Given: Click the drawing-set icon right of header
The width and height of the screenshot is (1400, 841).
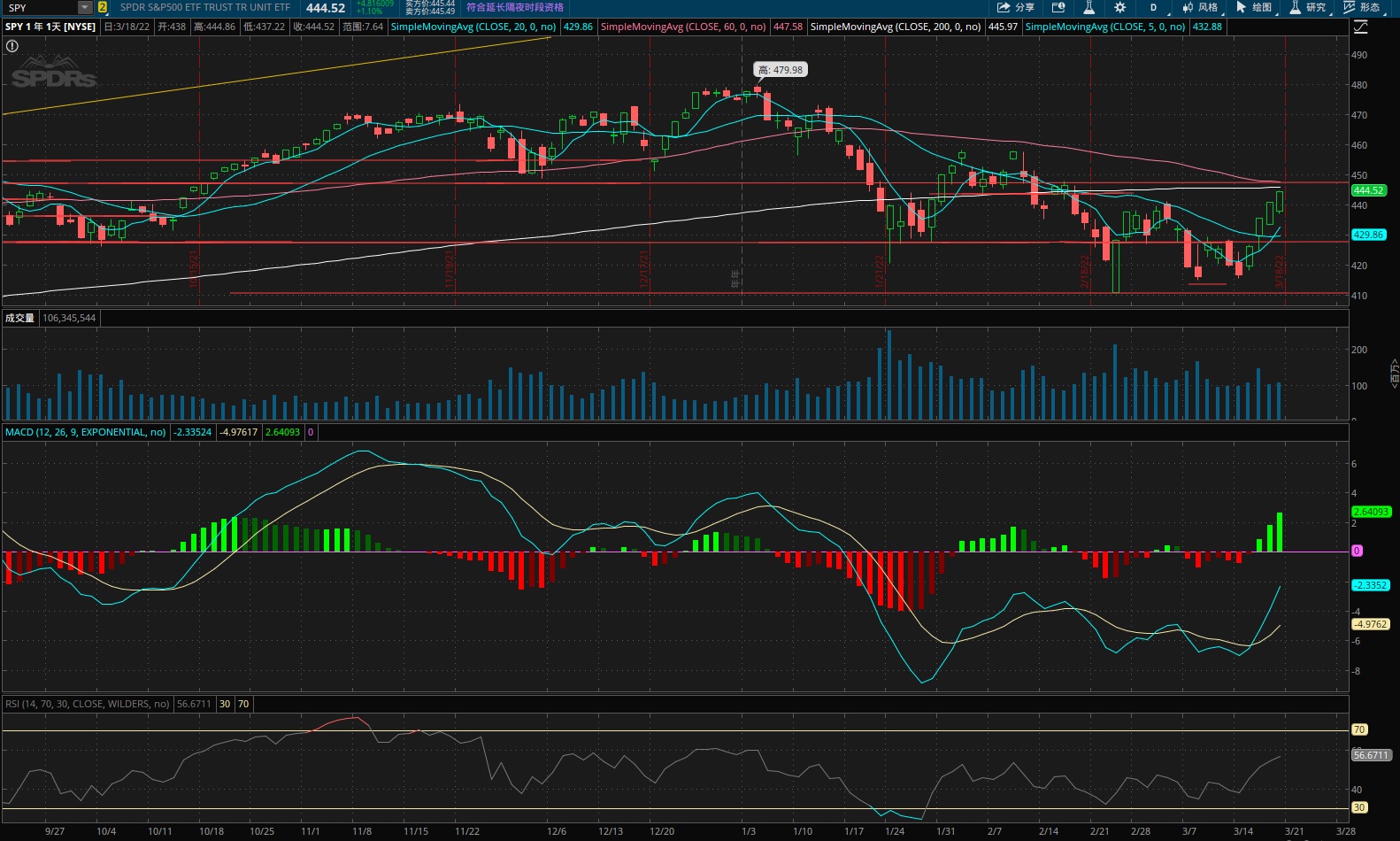Looking at the screenshot, I should tap(1361, 27).
